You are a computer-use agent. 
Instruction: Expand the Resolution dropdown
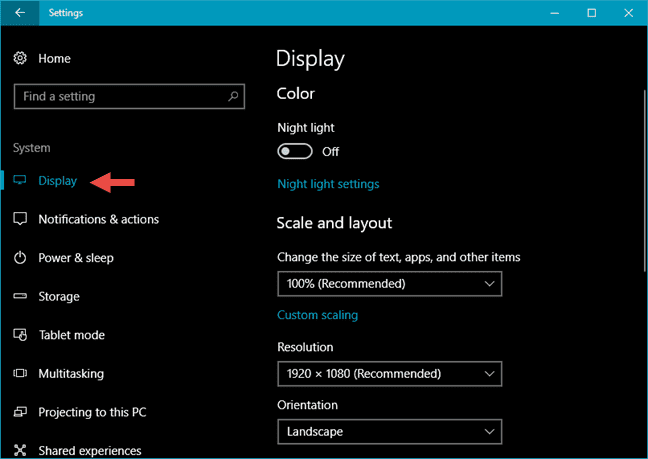(x=389, y=374)
